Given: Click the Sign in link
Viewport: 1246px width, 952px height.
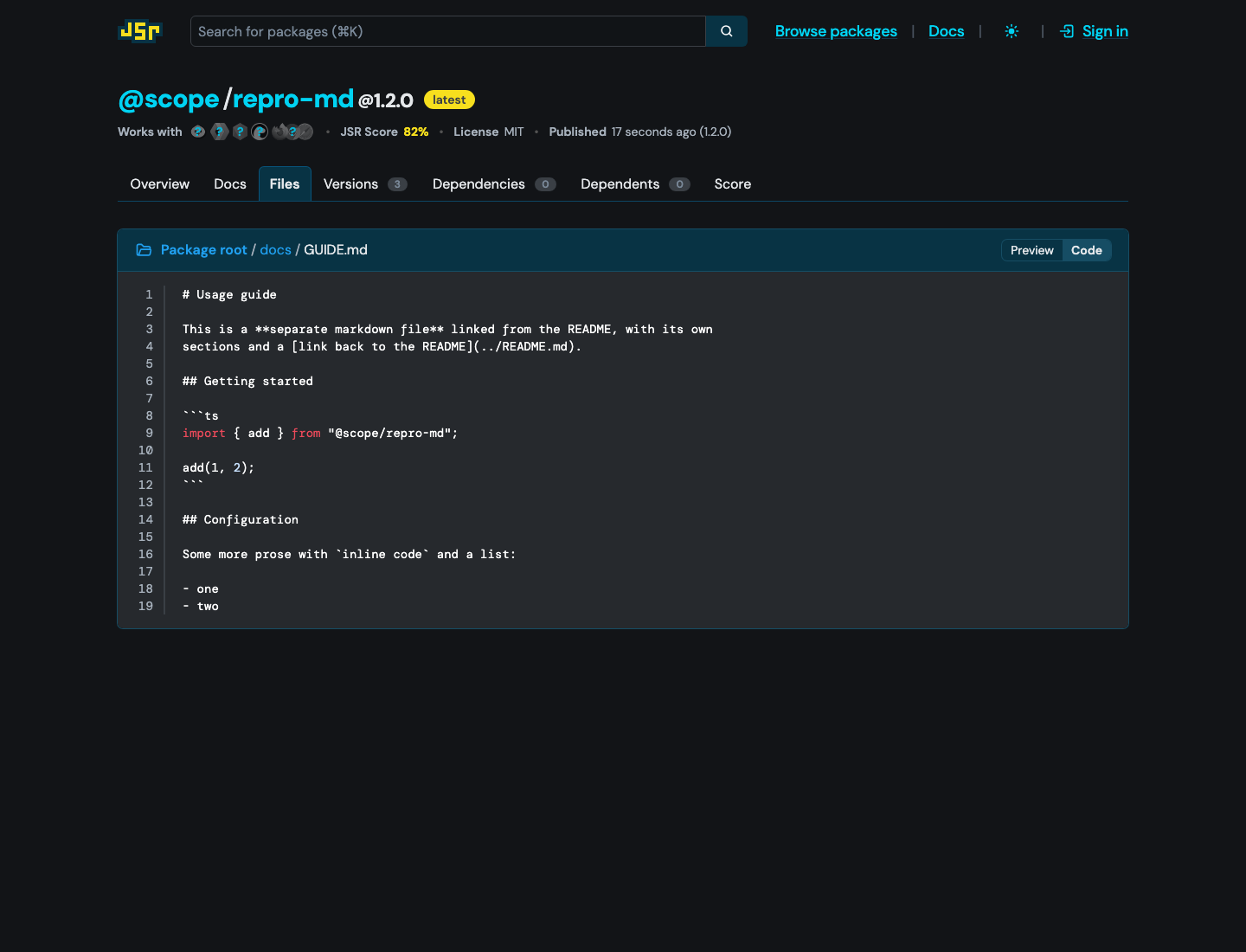Looking at the screenshot, I should tap(1105, 31).
